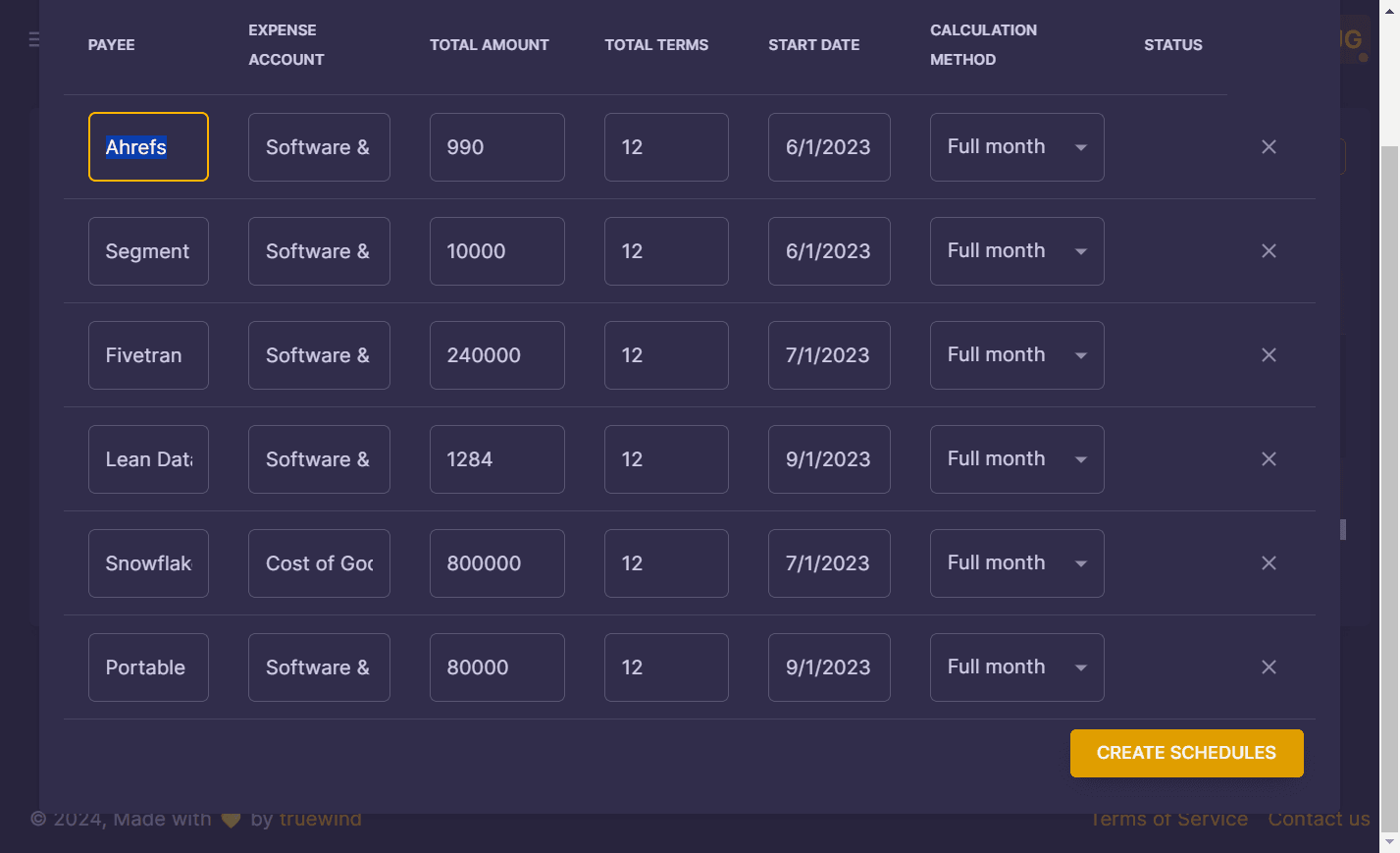This screenshot has width=1400, height=853.
Task: Delete the Lean Data row
Action: click(1269, 459)
